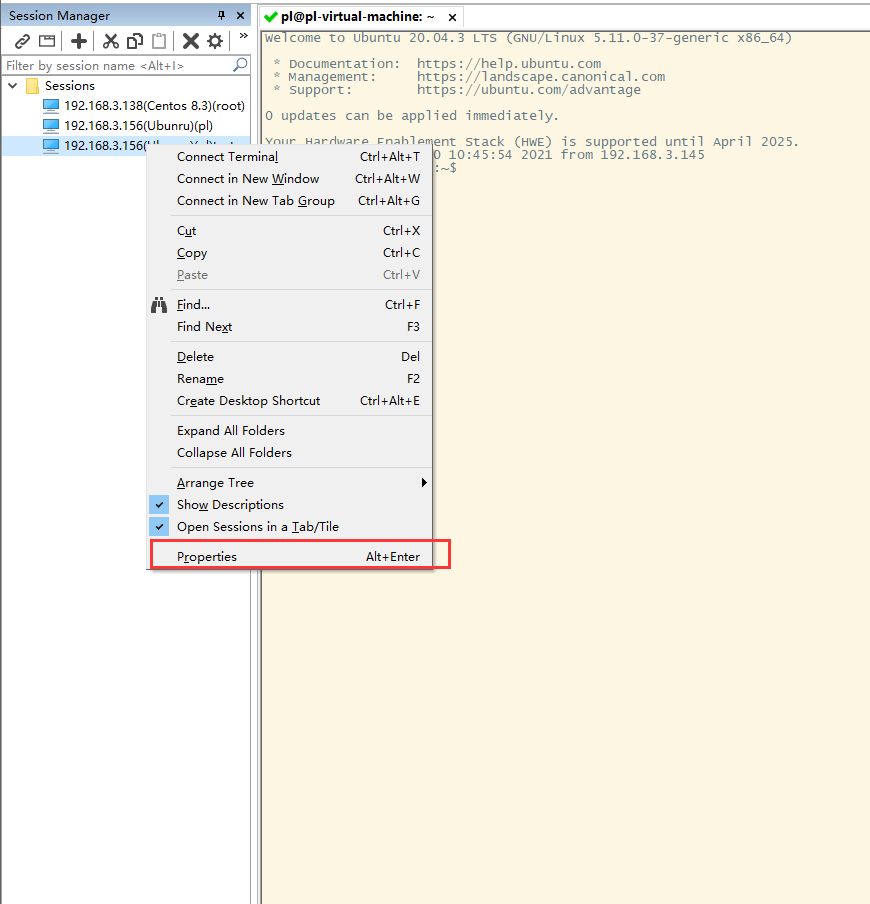Close the pl@pl-virtual-machine tab
This screenshot has width=870, height=904.
click(x=453, y=17)
